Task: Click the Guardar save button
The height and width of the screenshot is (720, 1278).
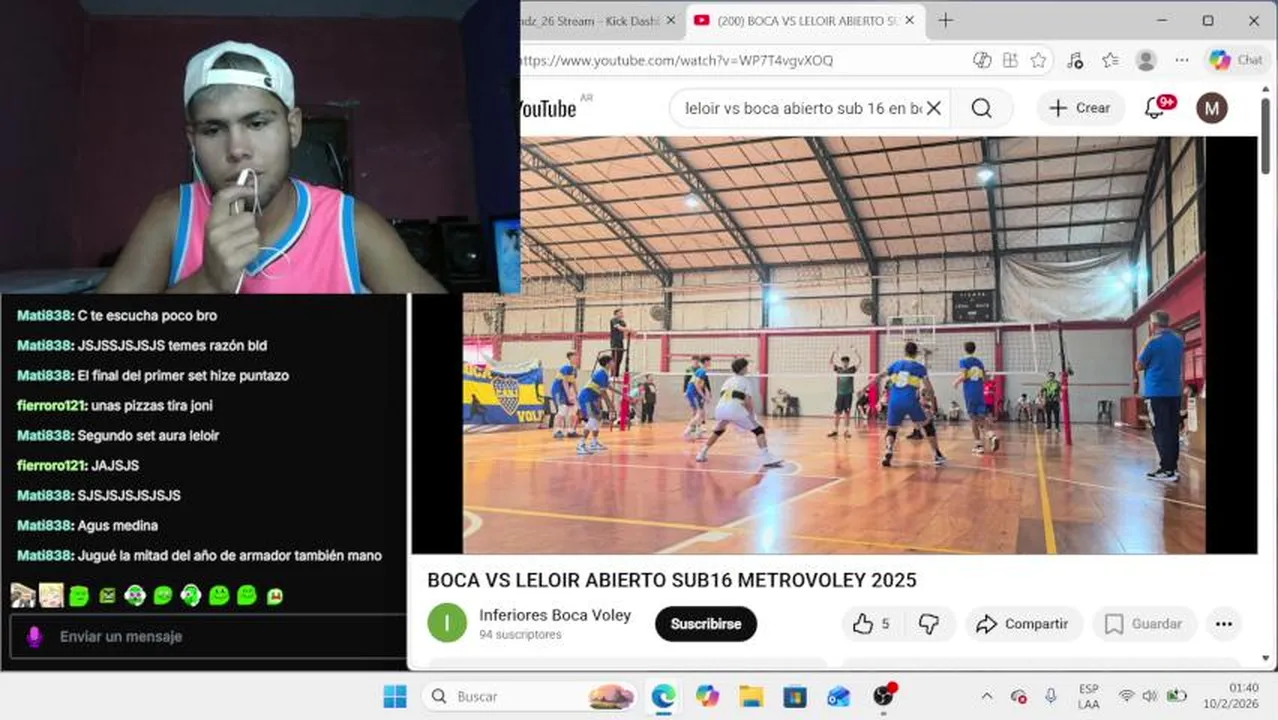Action: pyautogui.click(x=1144, y=624)
